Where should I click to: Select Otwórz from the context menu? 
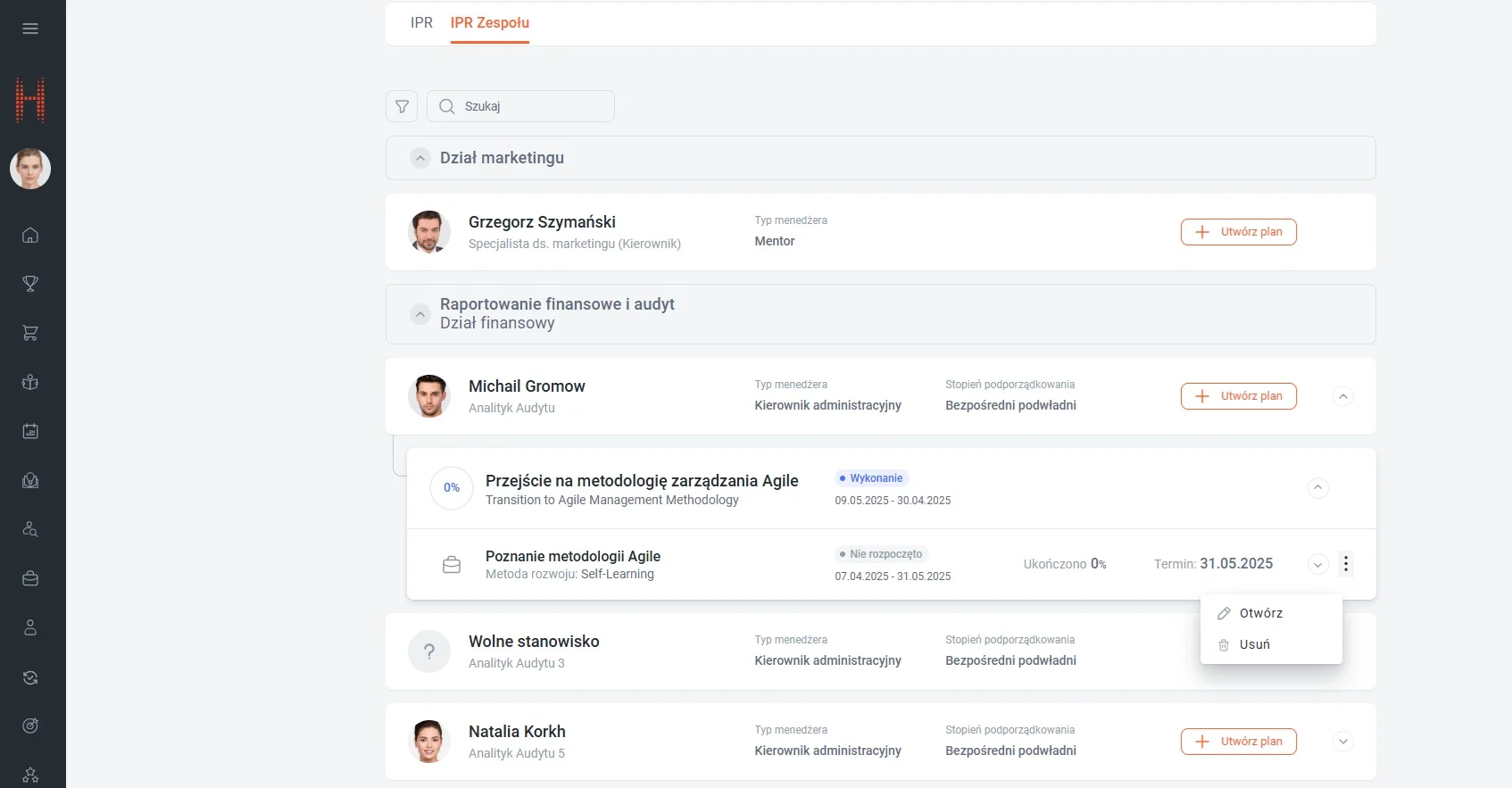1260,613
